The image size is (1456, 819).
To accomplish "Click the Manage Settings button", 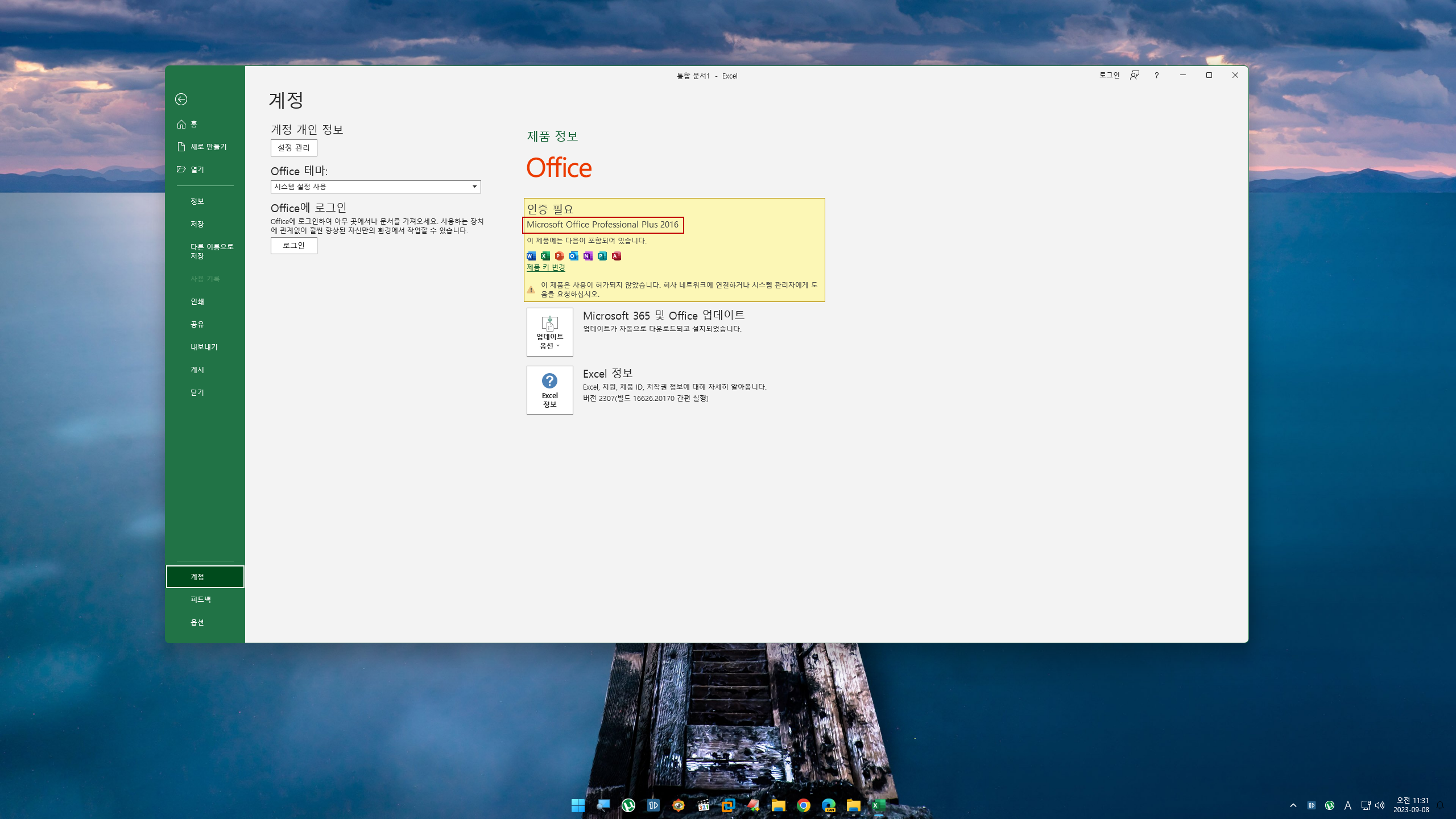I will 293,148.
